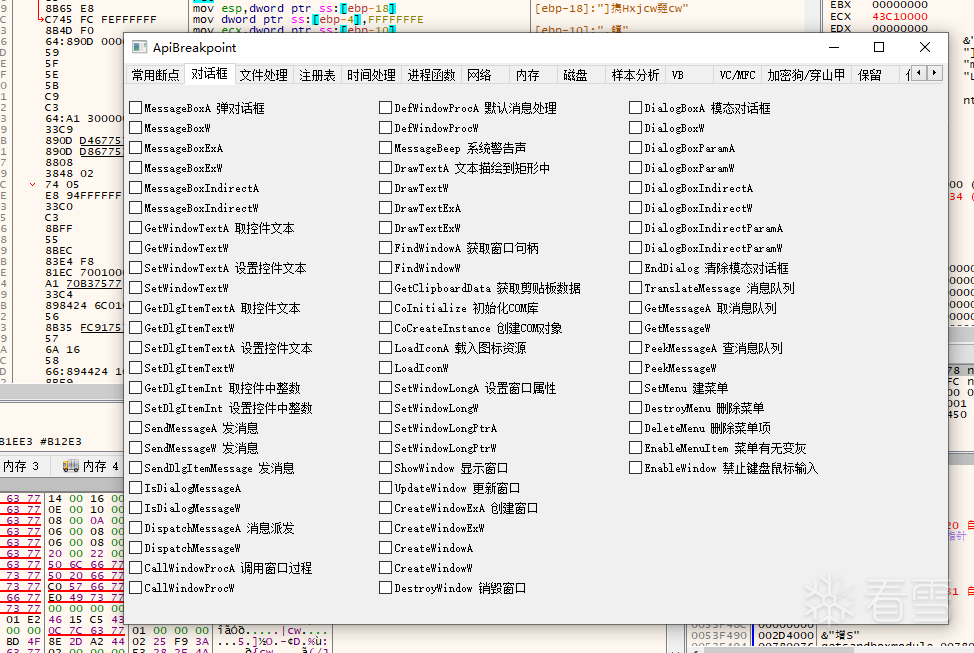Screen dimensions: 974x653
Task: Enable CallWindowProcA breakpoint
Action: 135,568
